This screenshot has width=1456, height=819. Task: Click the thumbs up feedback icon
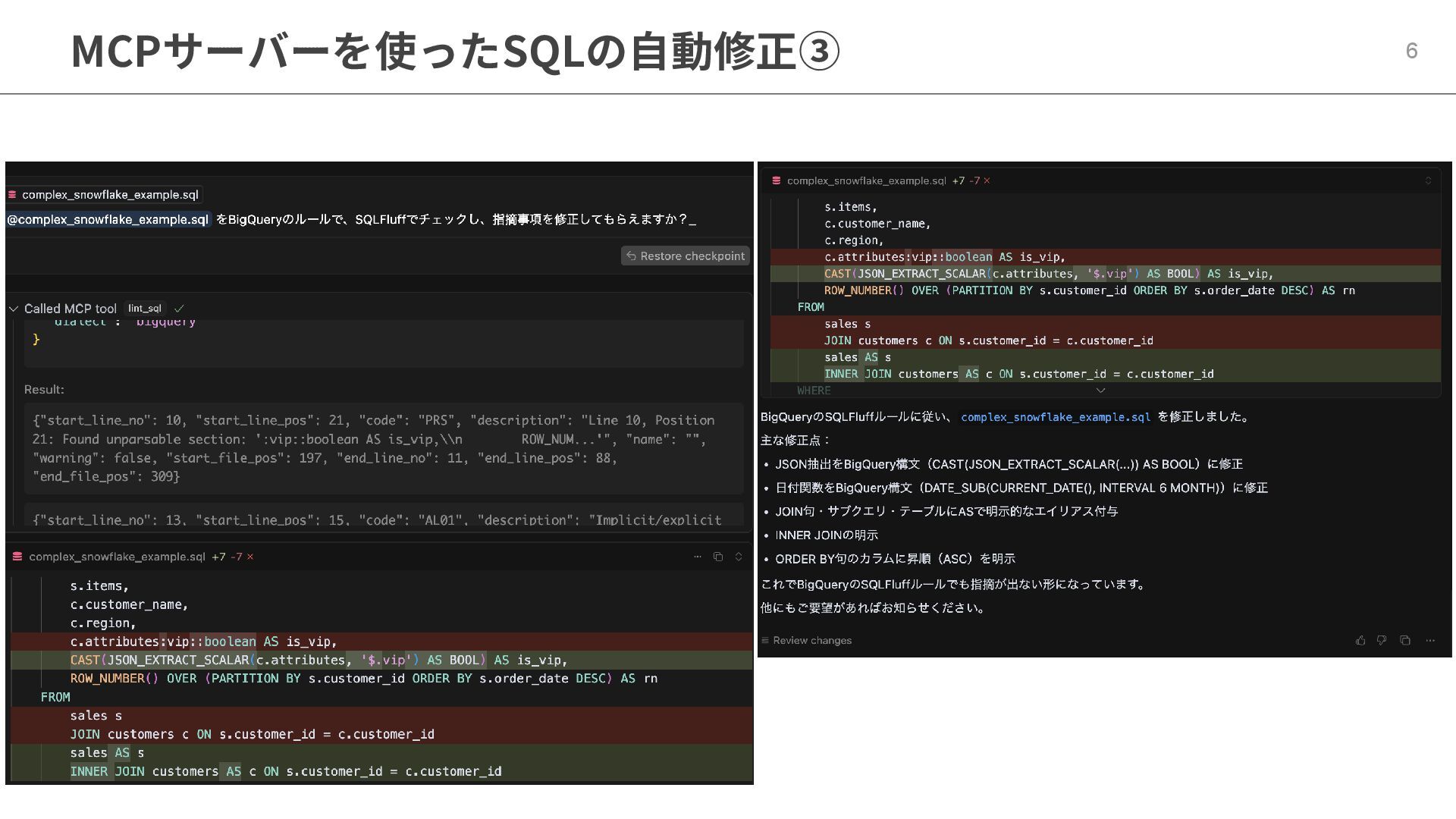pyautogui.click(x=1360, y=641)
